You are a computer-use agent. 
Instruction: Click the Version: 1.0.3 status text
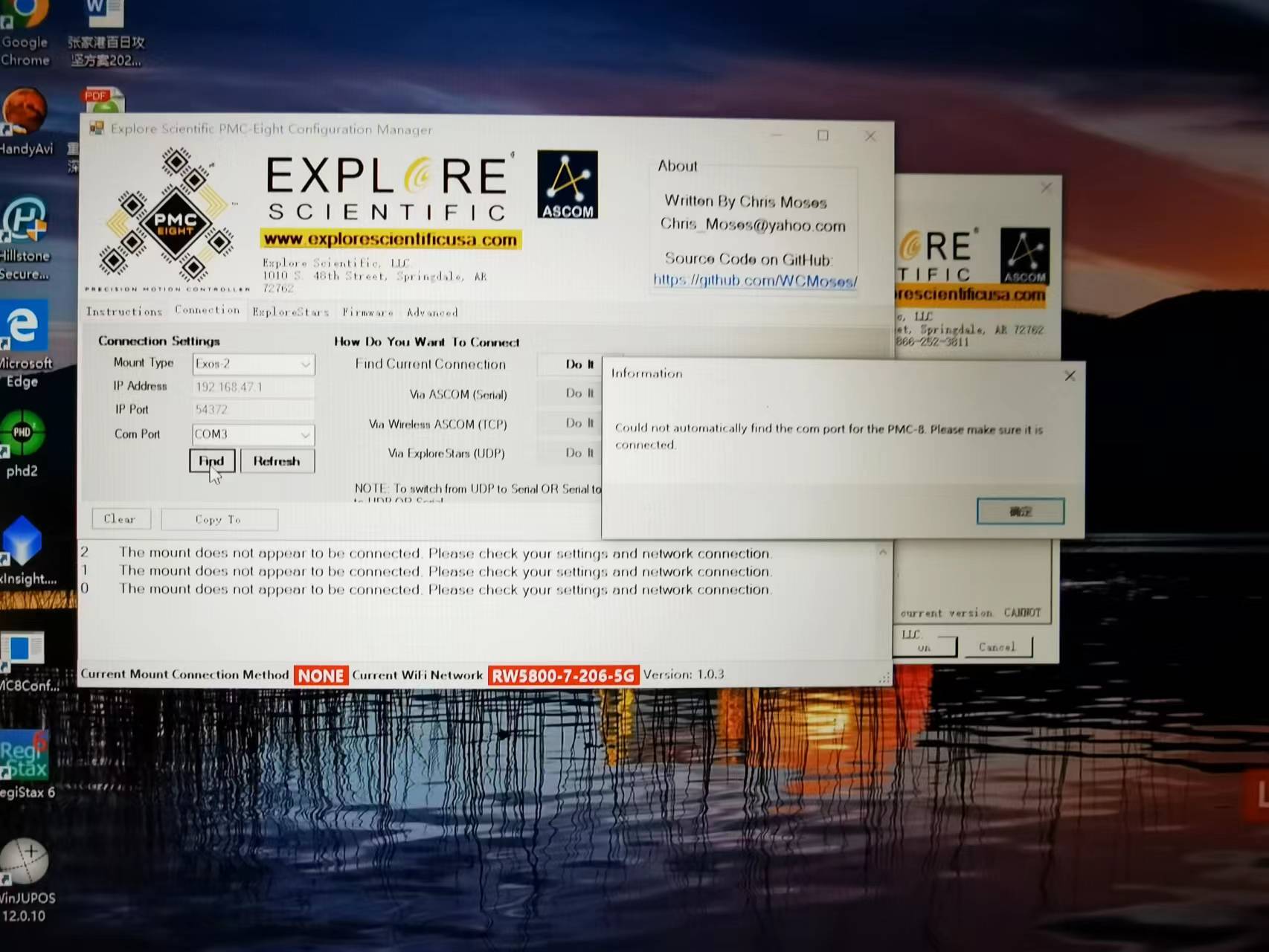point(684,675)
